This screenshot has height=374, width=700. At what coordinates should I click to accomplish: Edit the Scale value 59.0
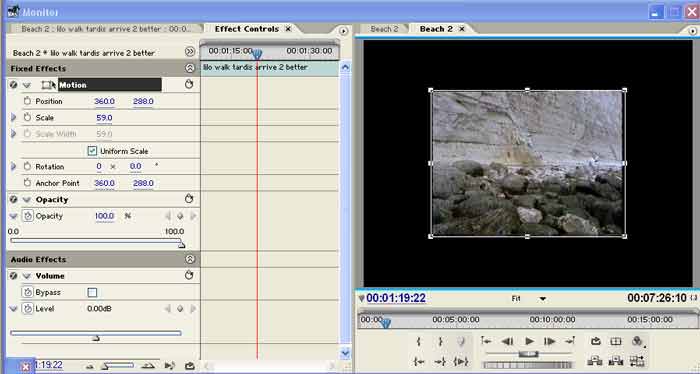(x=104, y=118)
